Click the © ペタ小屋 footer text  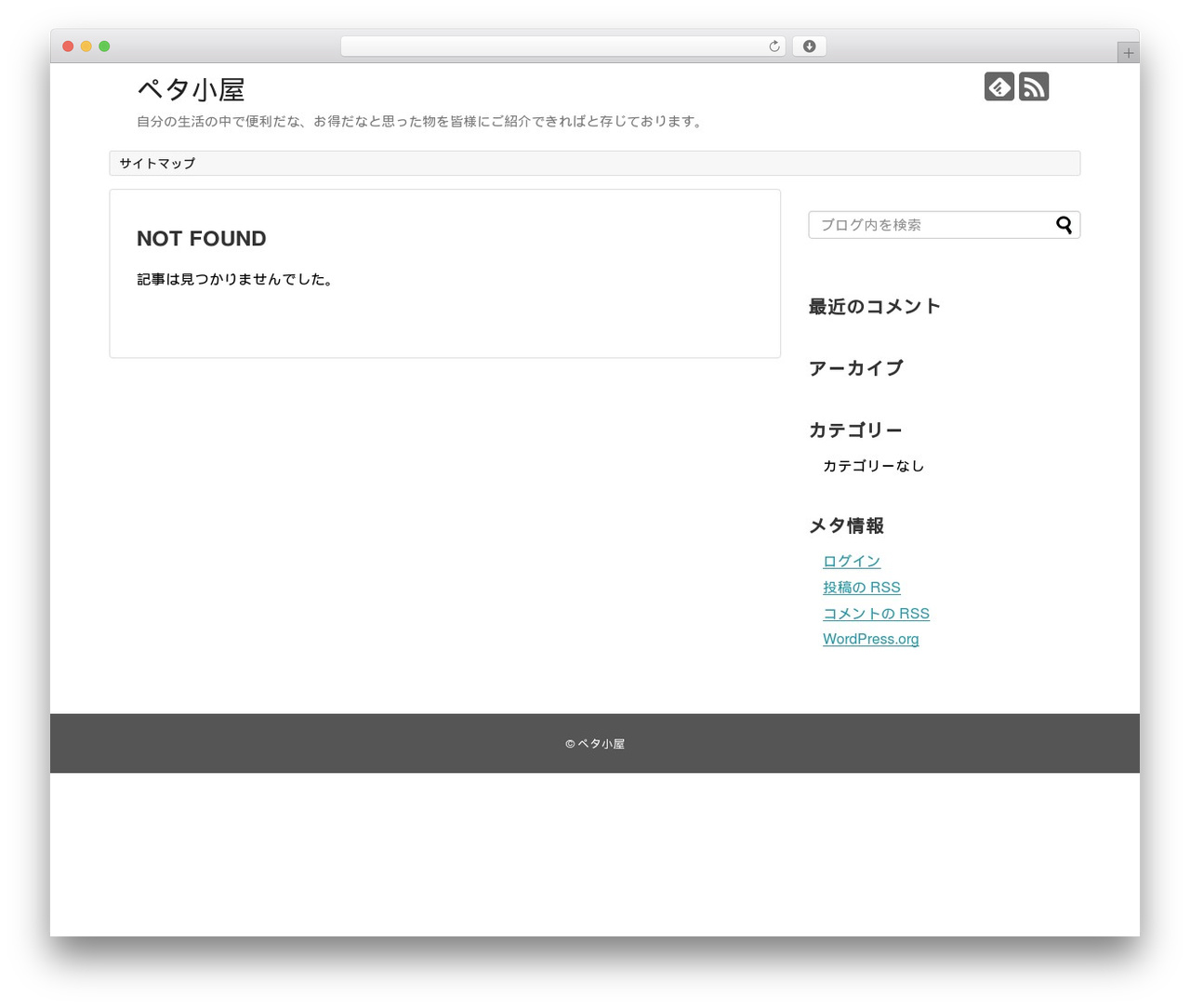tap(595, 744)
